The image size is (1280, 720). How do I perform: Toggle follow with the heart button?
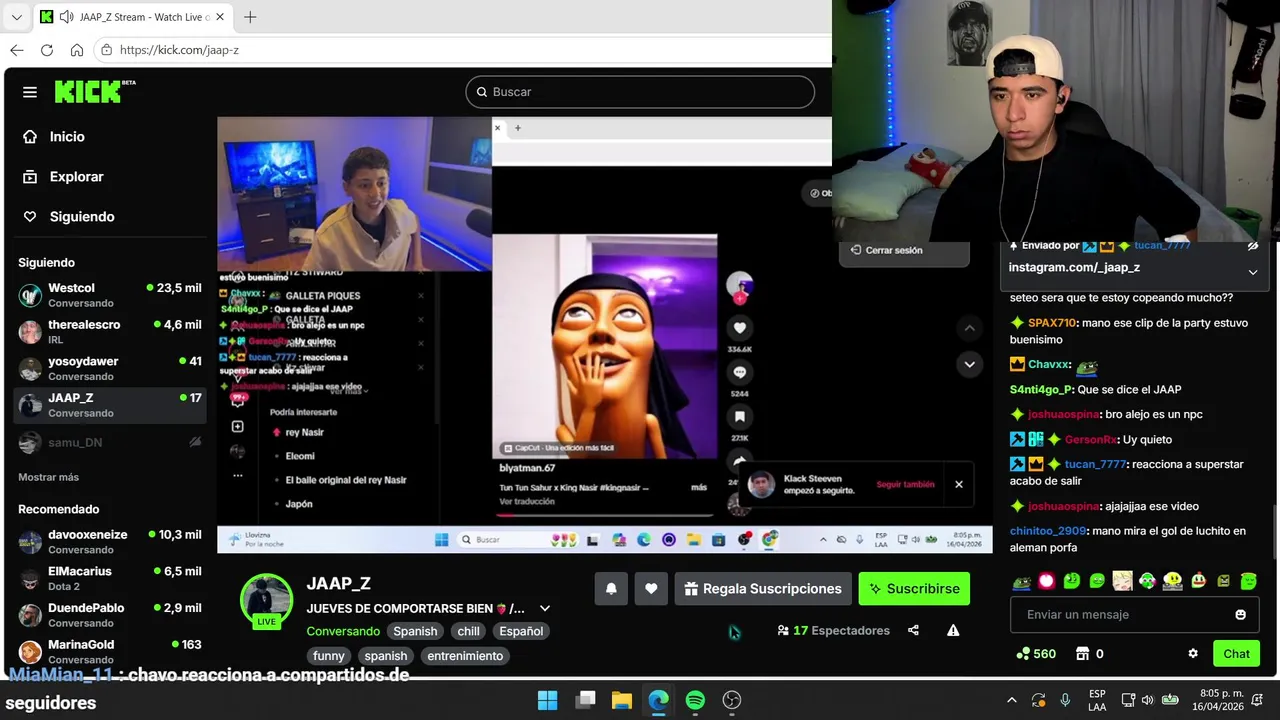click(x=651, y=589)
